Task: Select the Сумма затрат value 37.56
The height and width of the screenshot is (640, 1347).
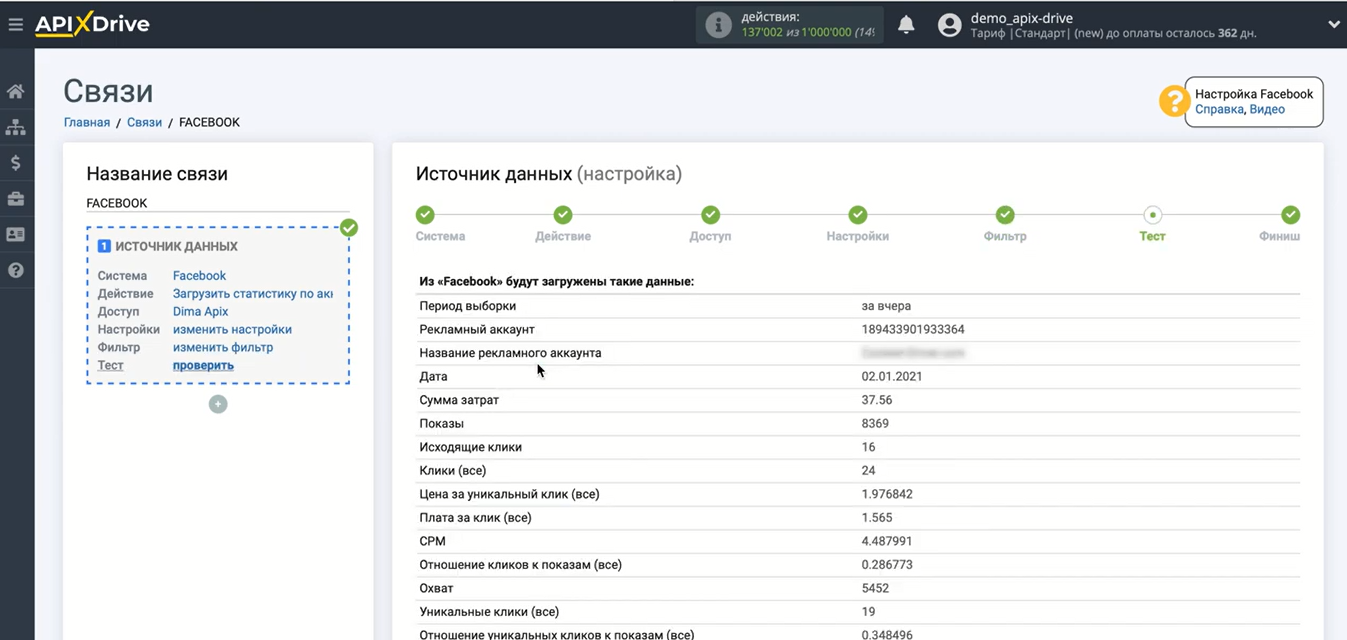Action: 877,401
